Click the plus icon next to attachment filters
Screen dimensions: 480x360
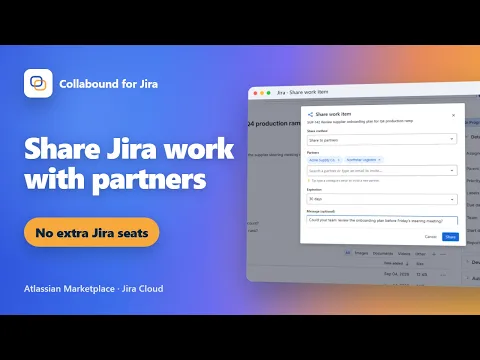click(434, 254)
